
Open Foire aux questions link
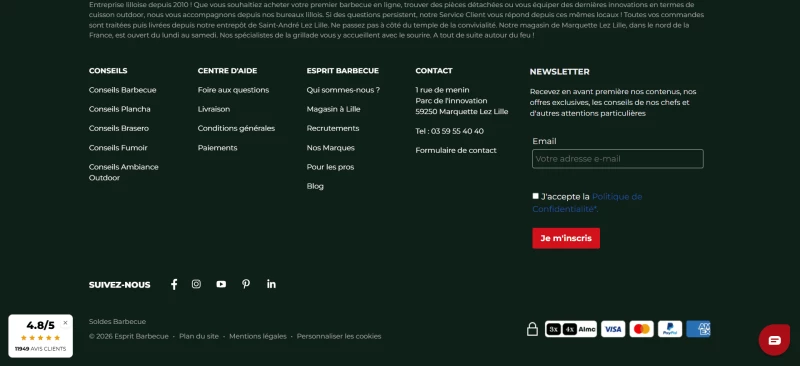point(233,90)
